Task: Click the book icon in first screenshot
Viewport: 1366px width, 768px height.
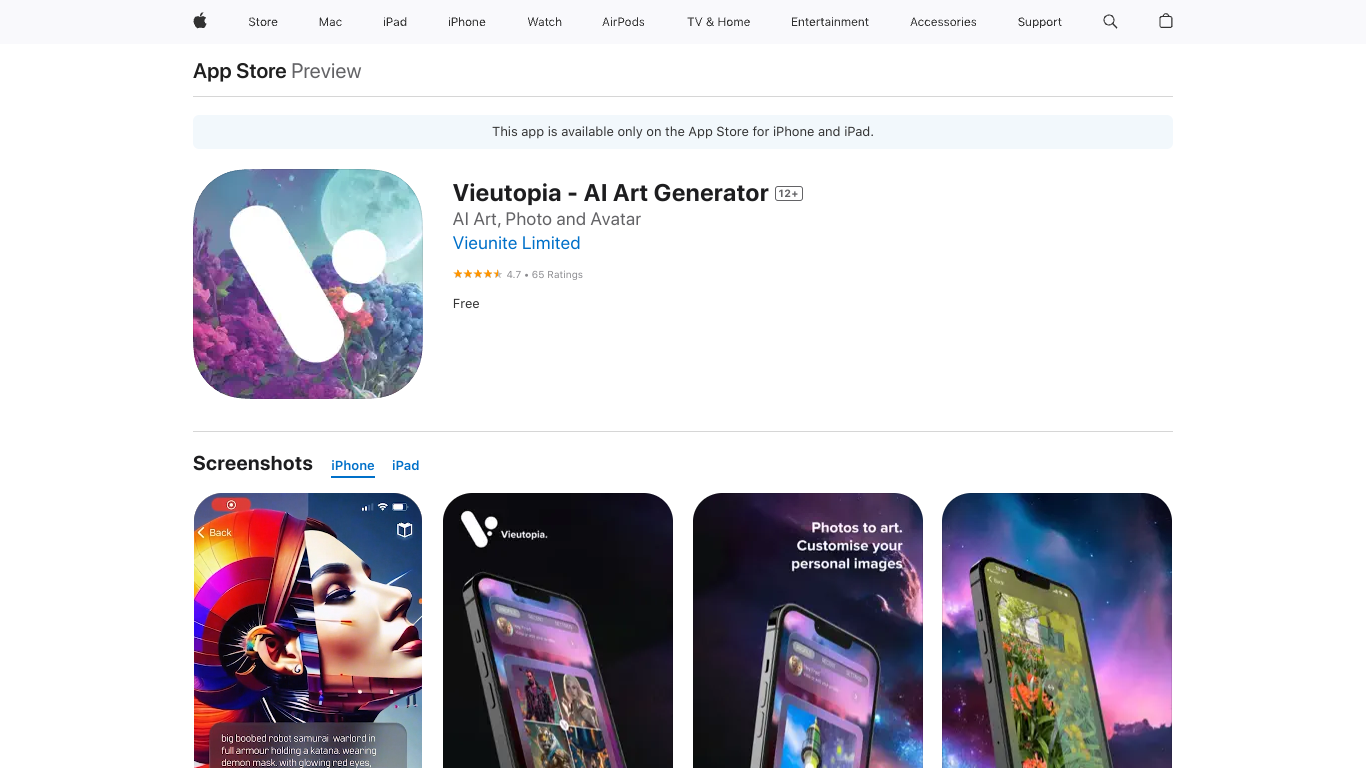Action: pyautogui.click(x=404, y=531)
